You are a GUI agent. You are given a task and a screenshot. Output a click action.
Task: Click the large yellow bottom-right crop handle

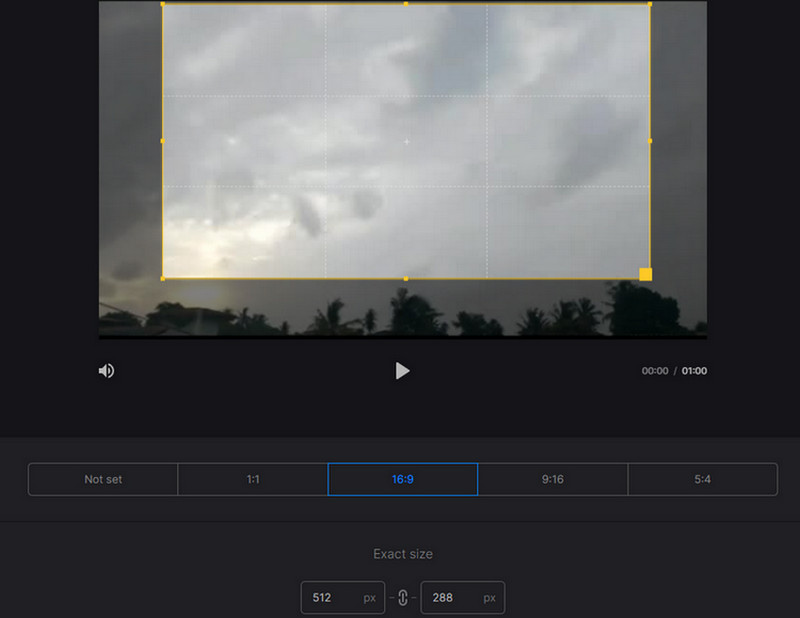645,275
